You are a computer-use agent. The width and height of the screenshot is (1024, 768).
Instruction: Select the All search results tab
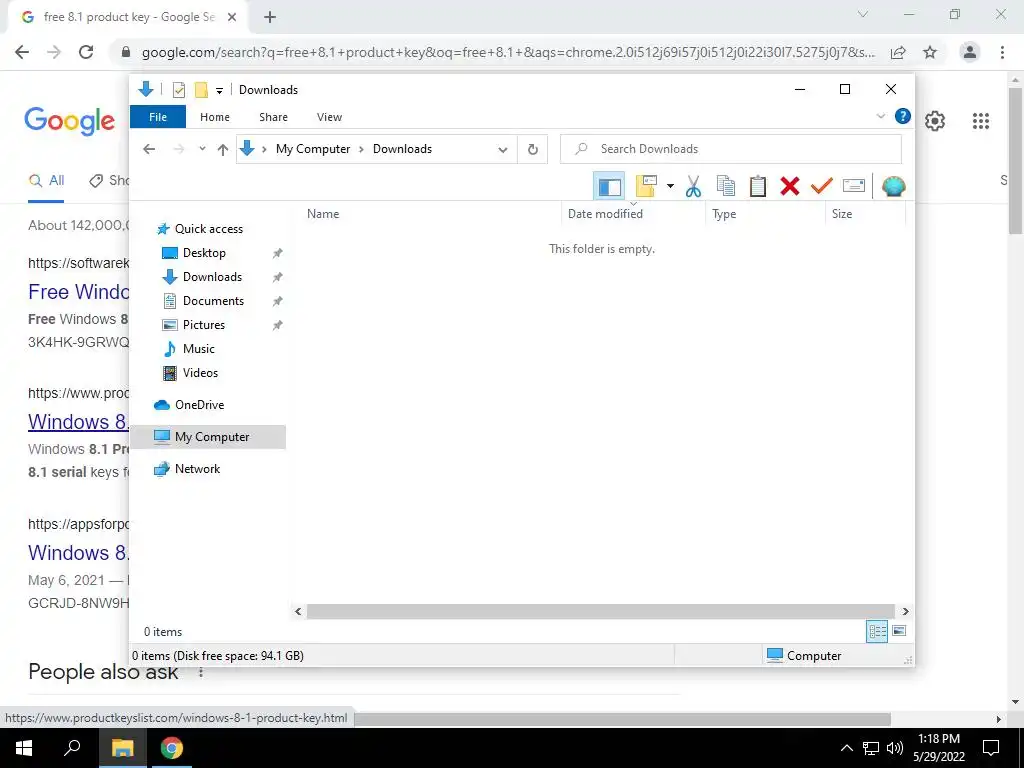click(46, 181)
